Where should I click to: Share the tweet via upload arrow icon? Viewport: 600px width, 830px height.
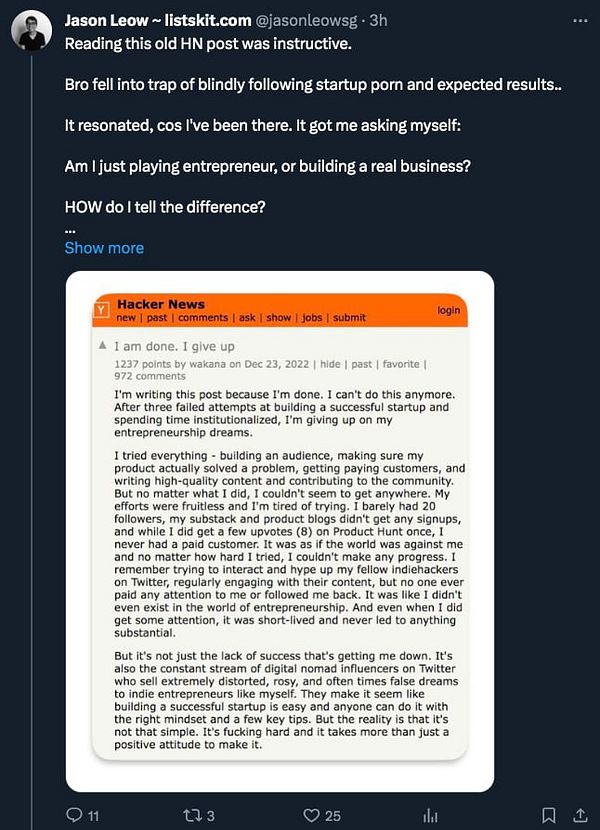click(580, 815)
